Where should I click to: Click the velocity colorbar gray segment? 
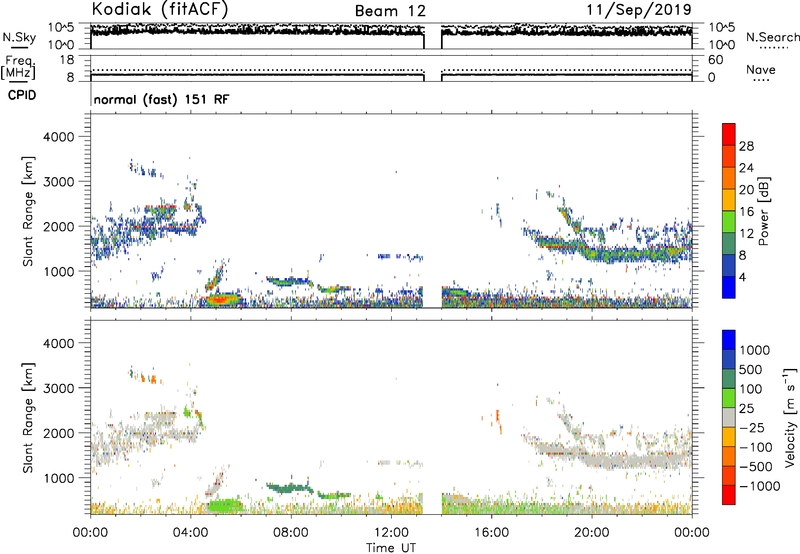(x=729, y=418)
